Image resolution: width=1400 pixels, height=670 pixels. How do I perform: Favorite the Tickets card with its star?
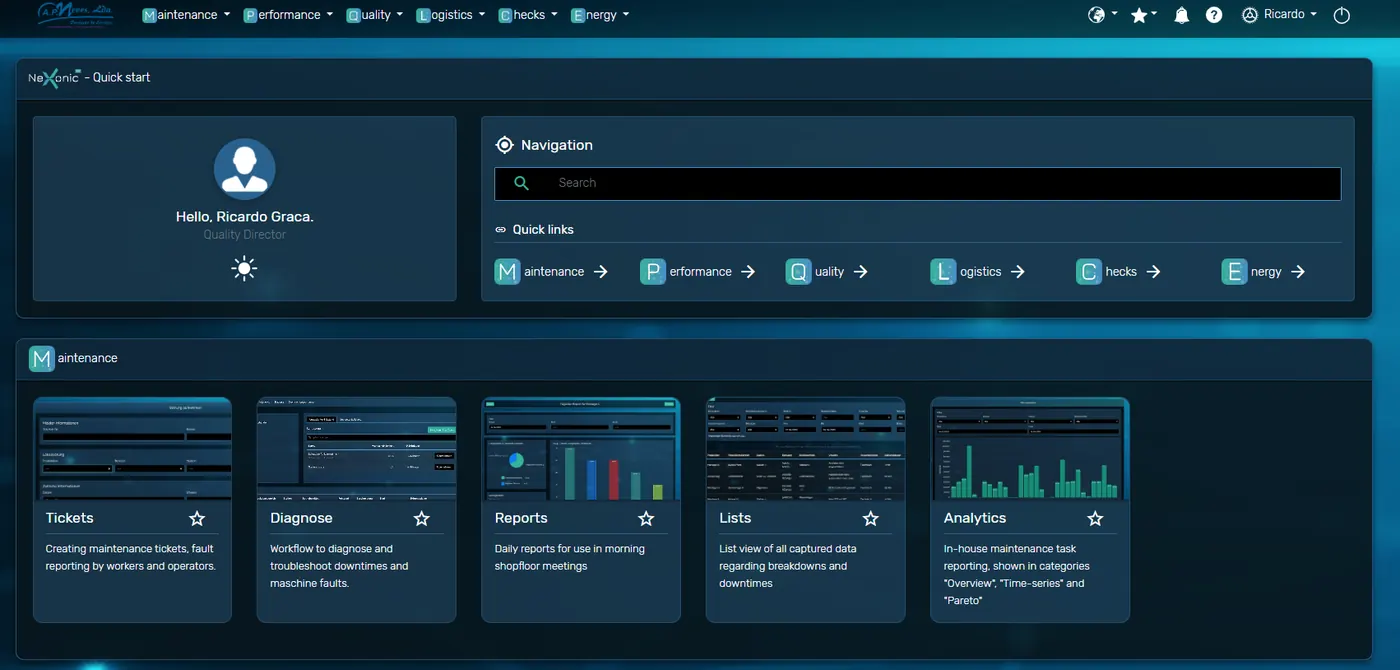coord(197,518)
